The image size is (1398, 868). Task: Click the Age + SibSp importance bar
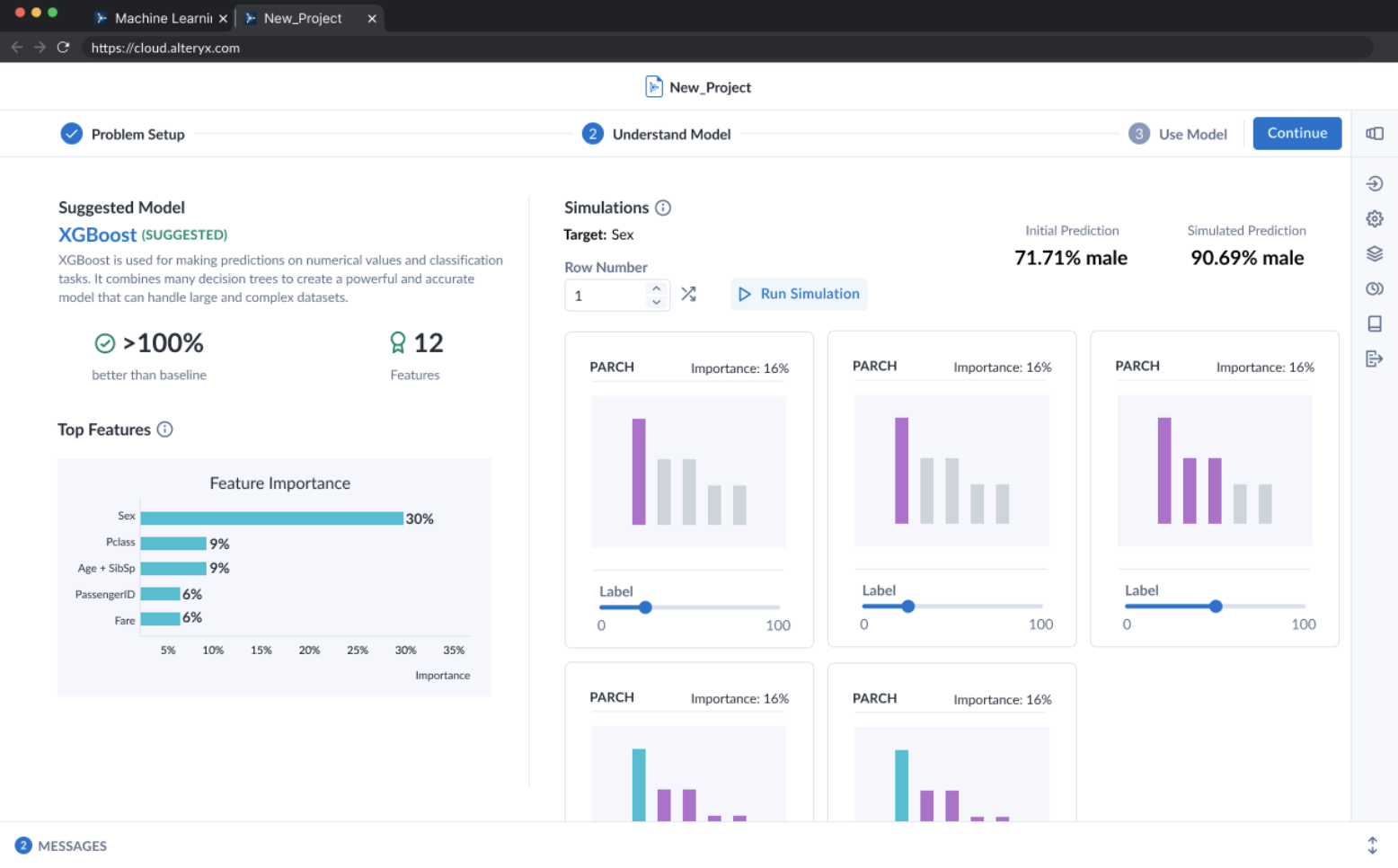point(173,568)
